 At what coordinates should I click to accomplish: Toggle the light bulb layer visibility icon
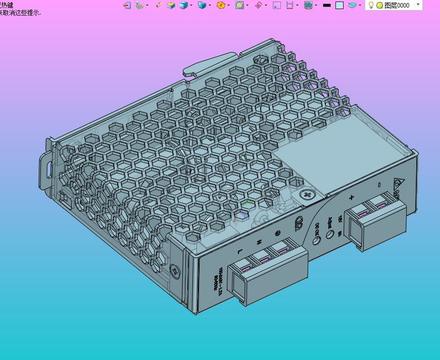tap(371, 5)
